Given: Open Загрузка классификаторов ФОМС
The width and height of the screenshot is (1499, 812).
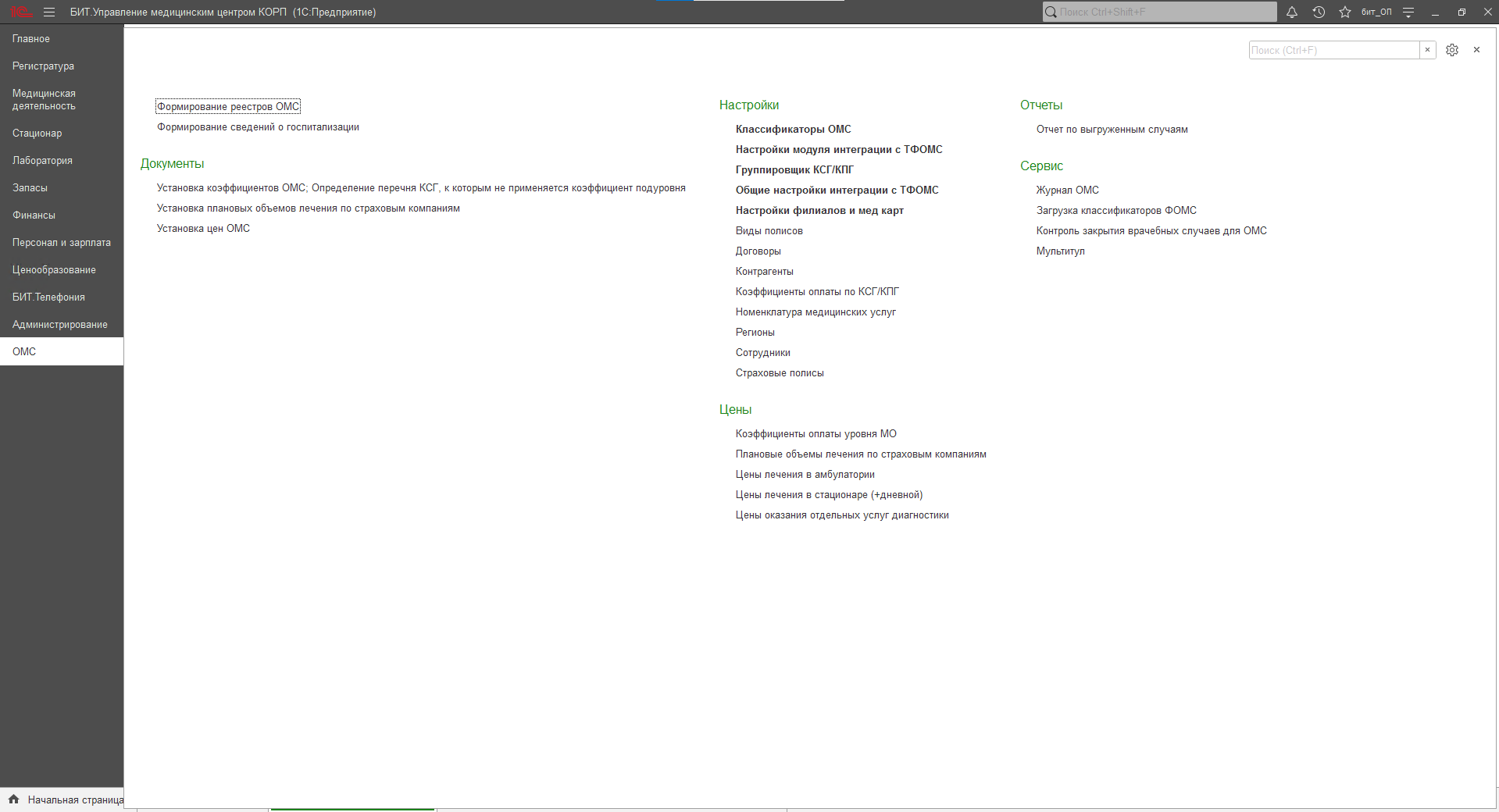Looking at the screenshot, I should coord(1116,210).
